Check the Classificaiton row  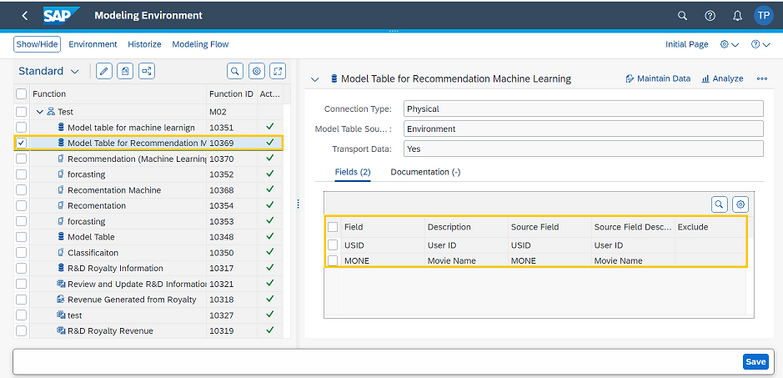point(21,253)
